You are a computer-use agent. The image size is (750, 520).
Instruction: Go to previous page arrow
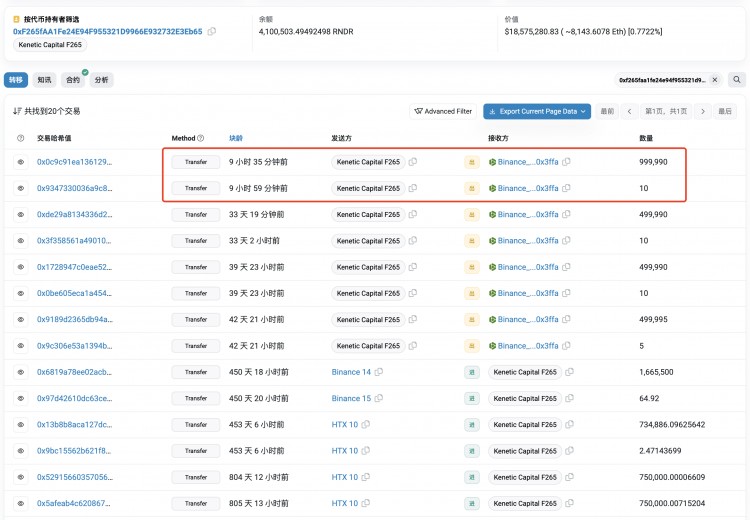[629, 111]
